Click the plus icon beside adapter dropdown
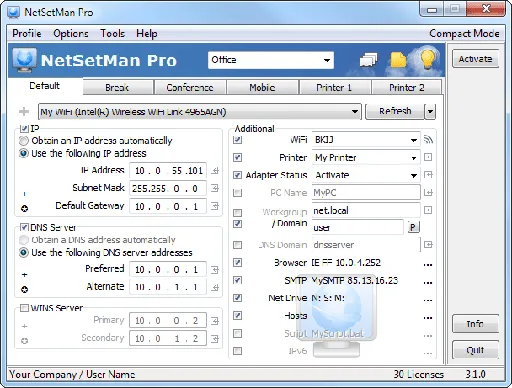The width and height of the screenshot is (512, 388). click(24, 111)
